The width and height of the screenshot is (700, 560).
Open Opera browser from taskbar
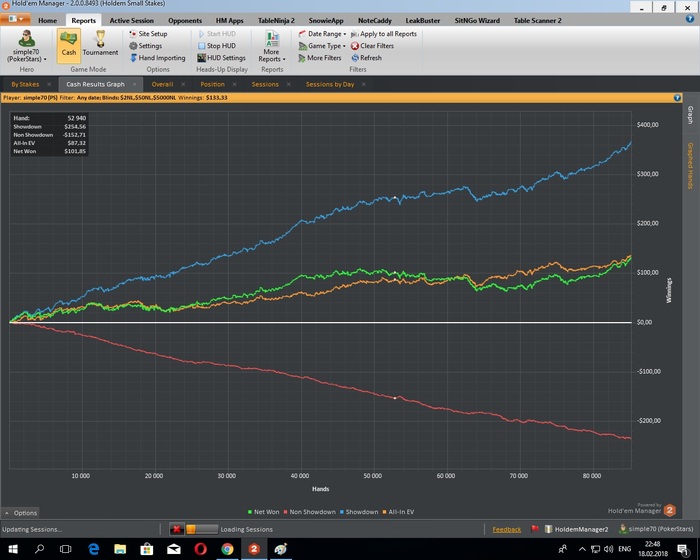click(x=200, y=549)
